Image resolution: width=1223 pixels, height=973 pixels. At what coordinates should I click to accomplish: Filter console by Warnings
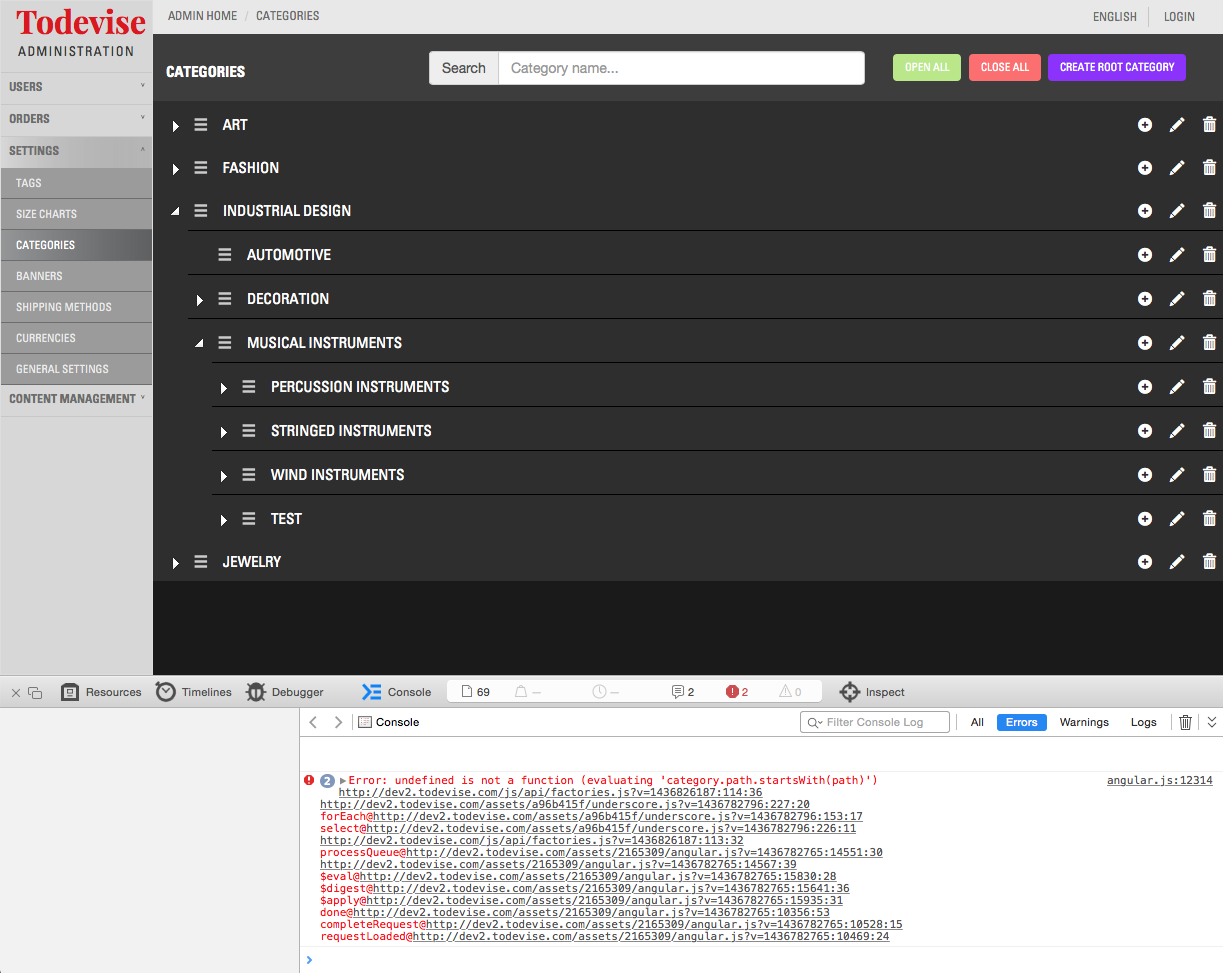pyautogui.click(x=1084, y=722)
